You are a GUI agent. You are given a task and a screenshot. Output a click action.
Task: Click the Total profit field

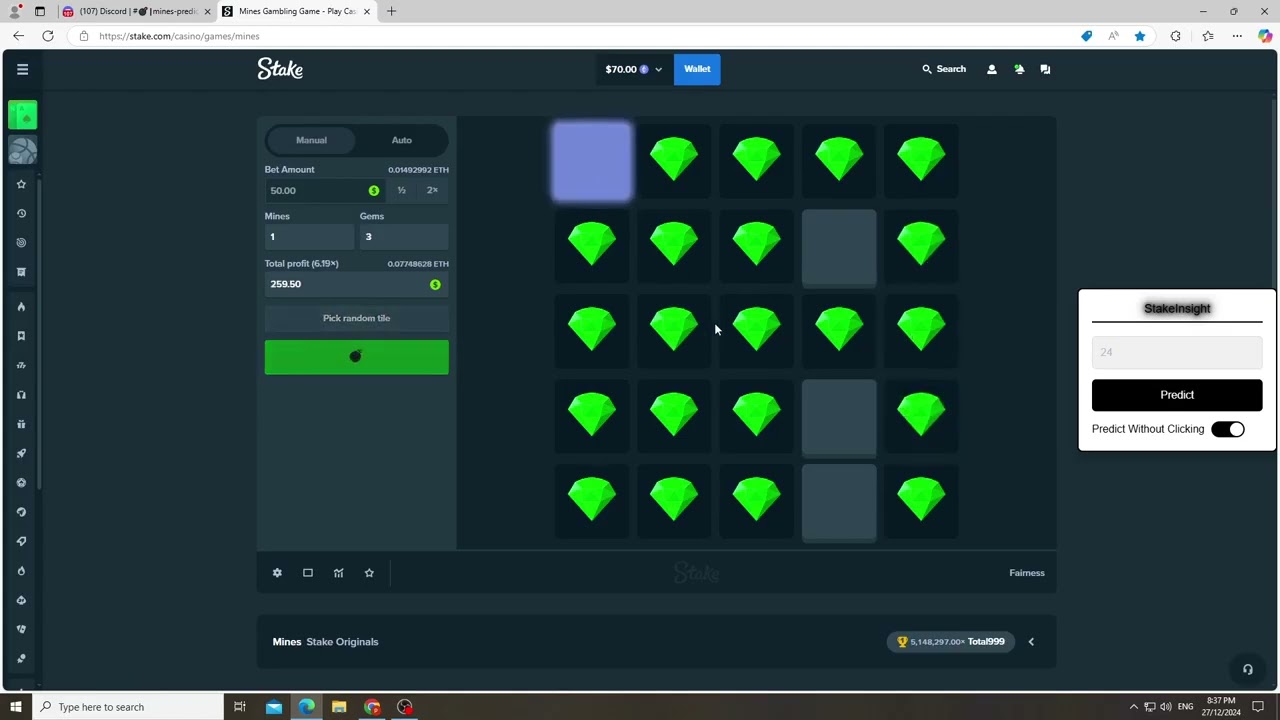point(357,285)
